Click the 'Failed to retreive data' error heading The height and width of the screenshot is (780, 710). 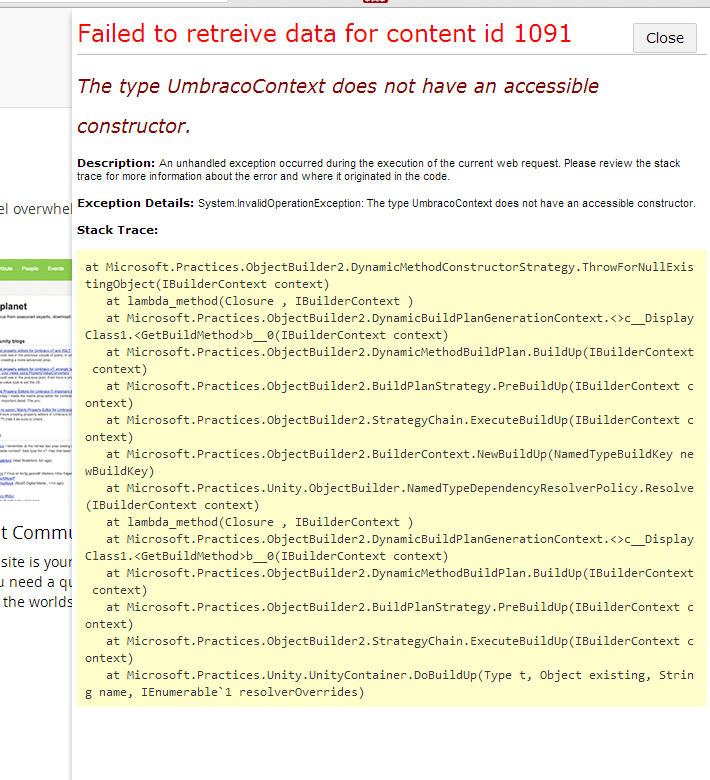pyautogui.click(x=324, y=34)
